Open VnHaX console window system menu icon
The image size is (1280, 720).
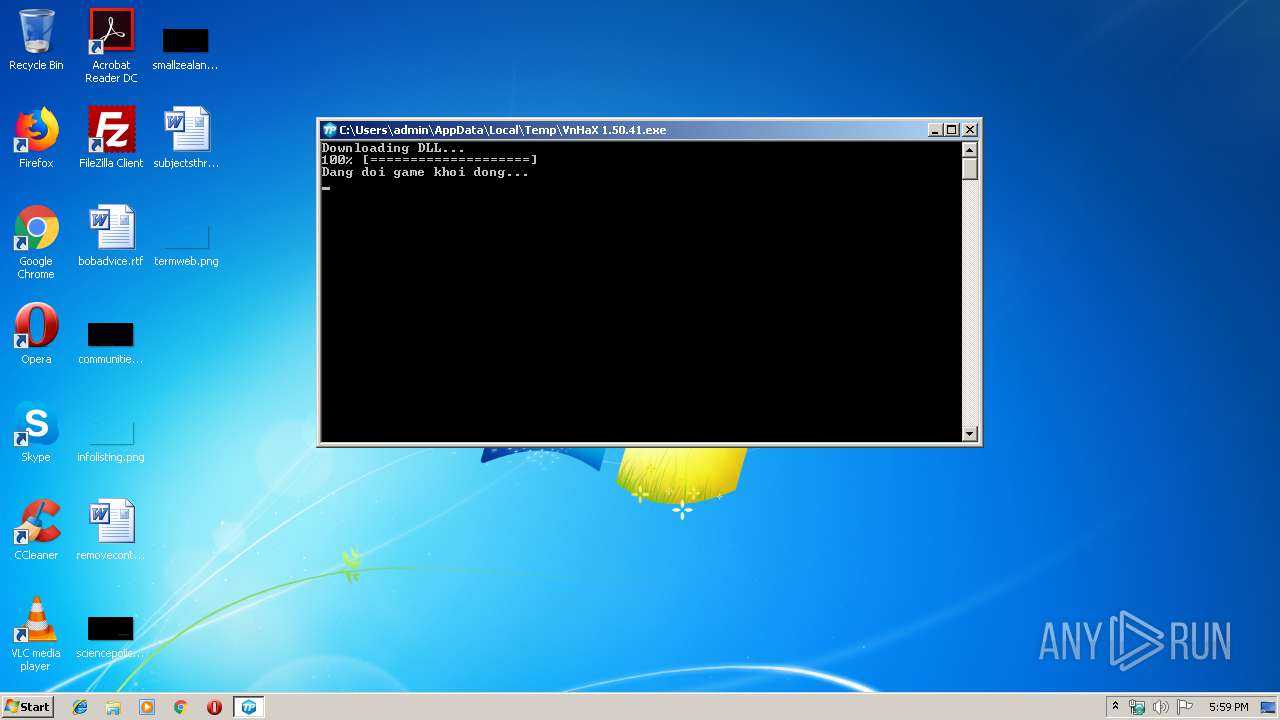point(329,130)
